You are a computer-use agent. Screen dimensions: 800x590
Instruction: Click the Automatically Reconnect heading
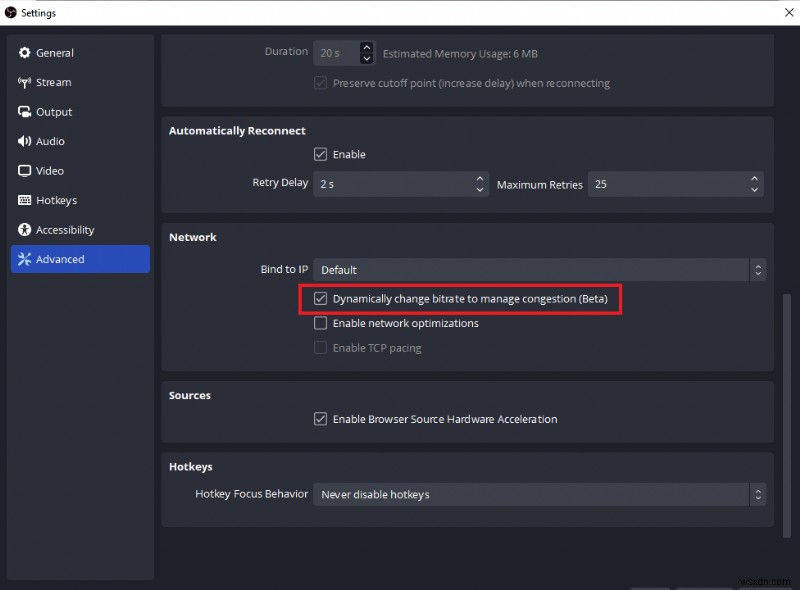pyautogui.click(x=237, y=131)
